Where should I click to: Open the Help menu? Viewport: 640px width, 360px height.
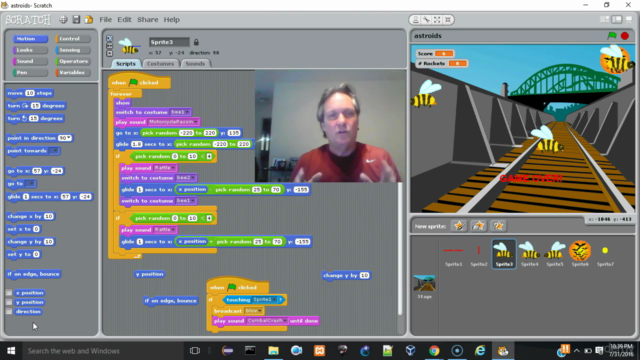click(x=171, y=20)
